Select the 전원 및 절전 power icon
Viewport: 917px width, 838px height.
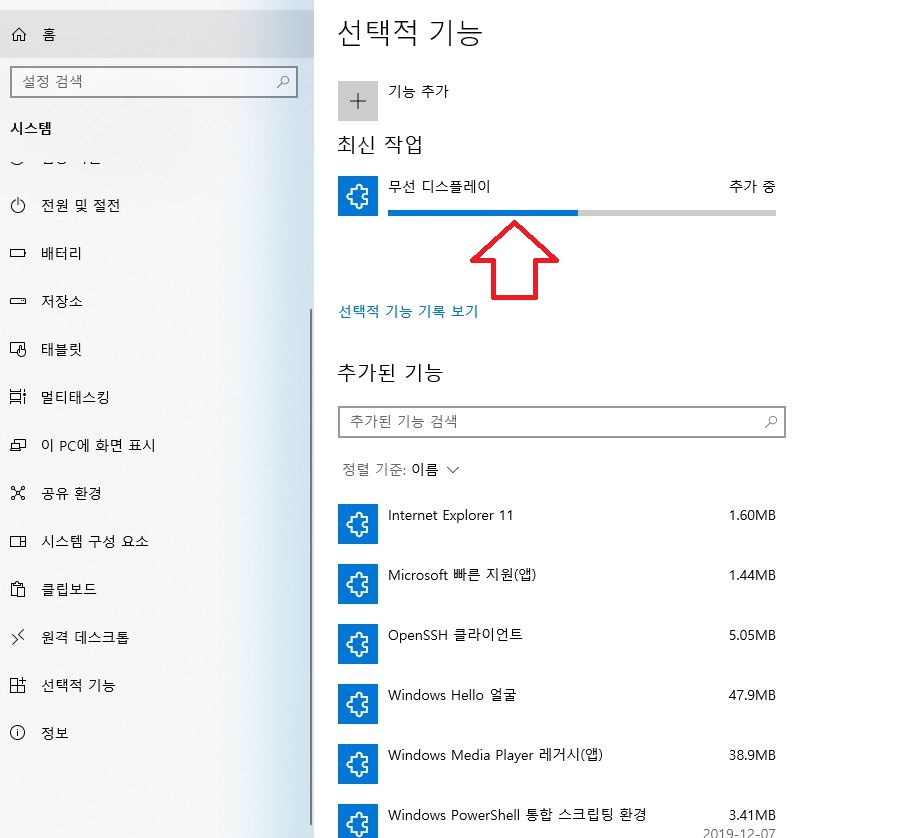coord(20,206)
